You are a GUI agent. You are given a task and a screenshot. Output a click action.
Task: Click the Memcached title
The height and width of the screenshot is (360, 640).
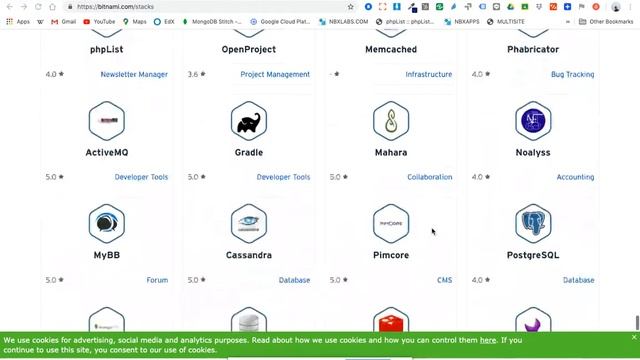tap(391, 49)
